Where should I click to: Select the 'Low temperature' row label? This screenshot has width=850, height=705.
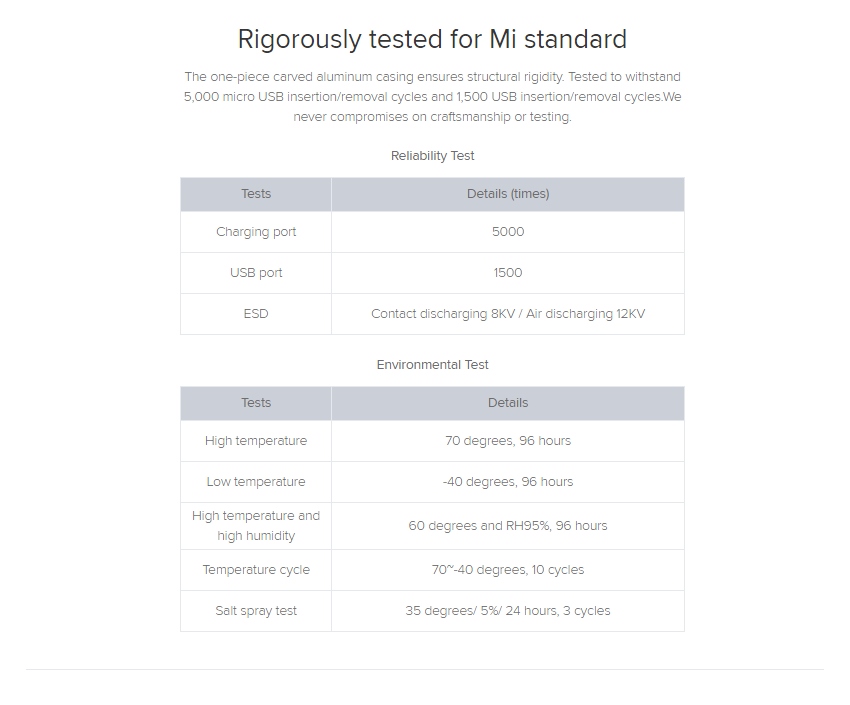tap(256, 482)
